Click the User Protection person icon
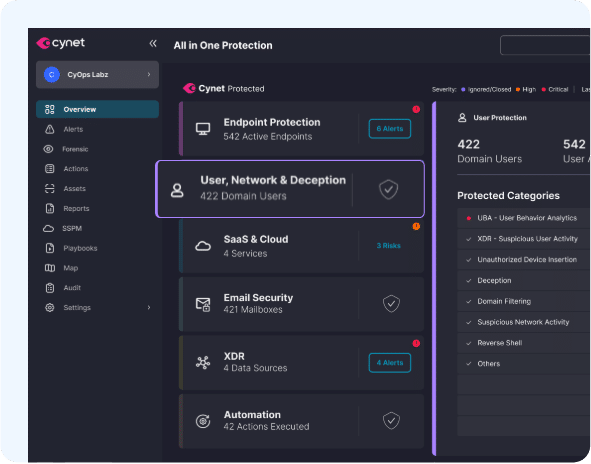 pos(462,118)
